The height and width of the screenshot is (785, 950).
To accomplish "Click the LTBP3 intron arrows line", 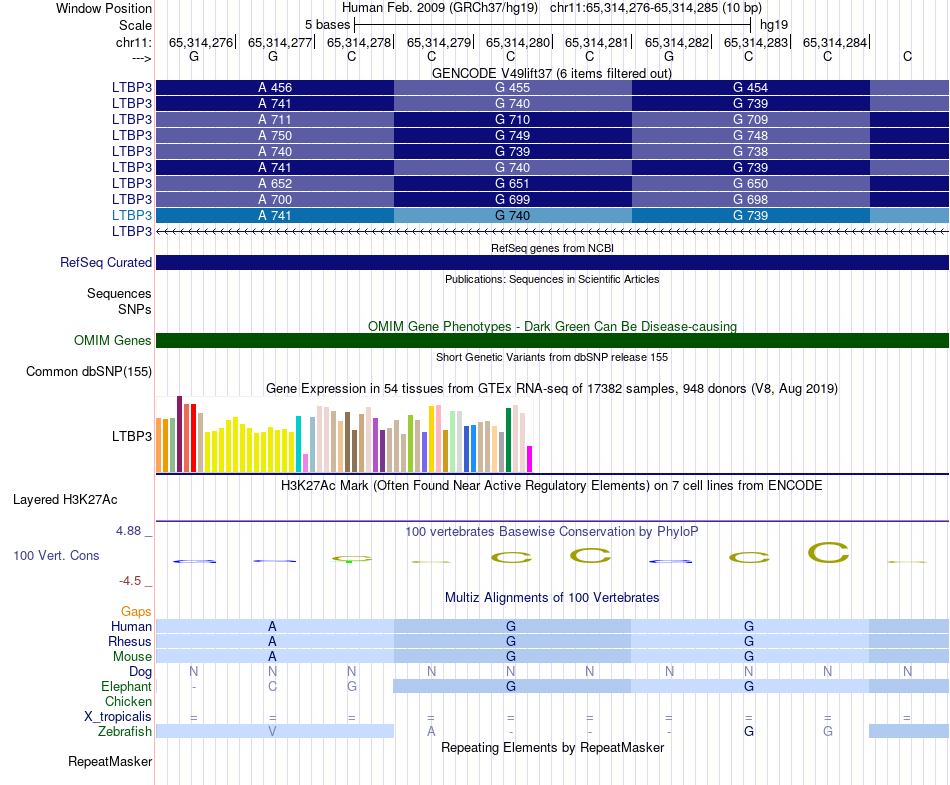I will click(x=552, y=231).
